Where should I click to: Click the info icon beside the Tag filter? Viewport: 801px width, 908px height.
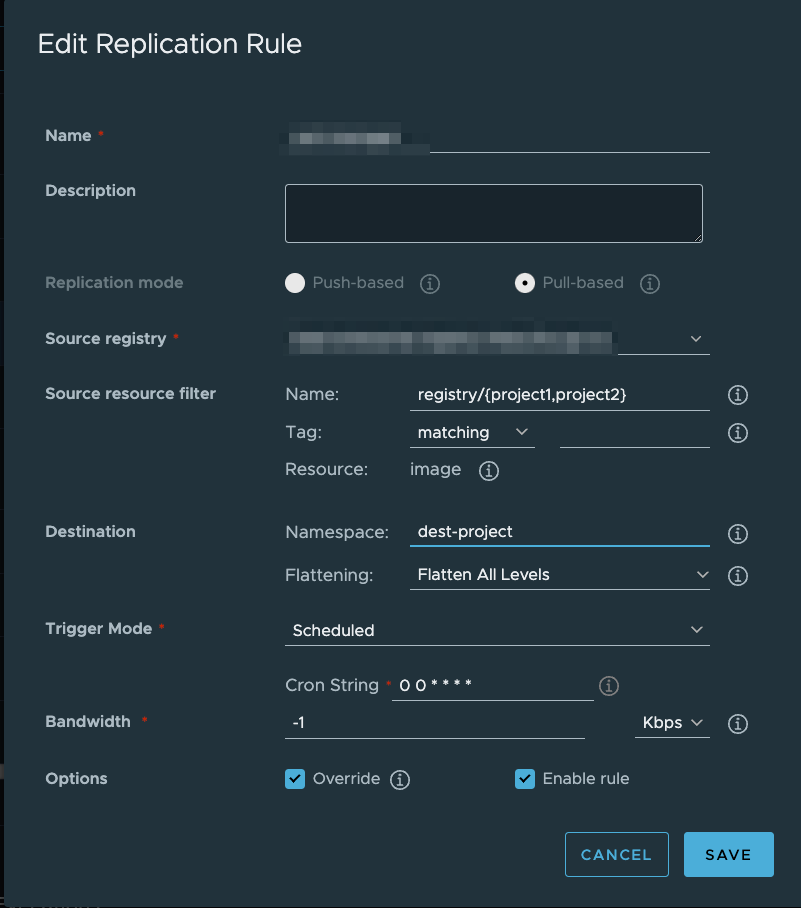click(x=737, y=433)
